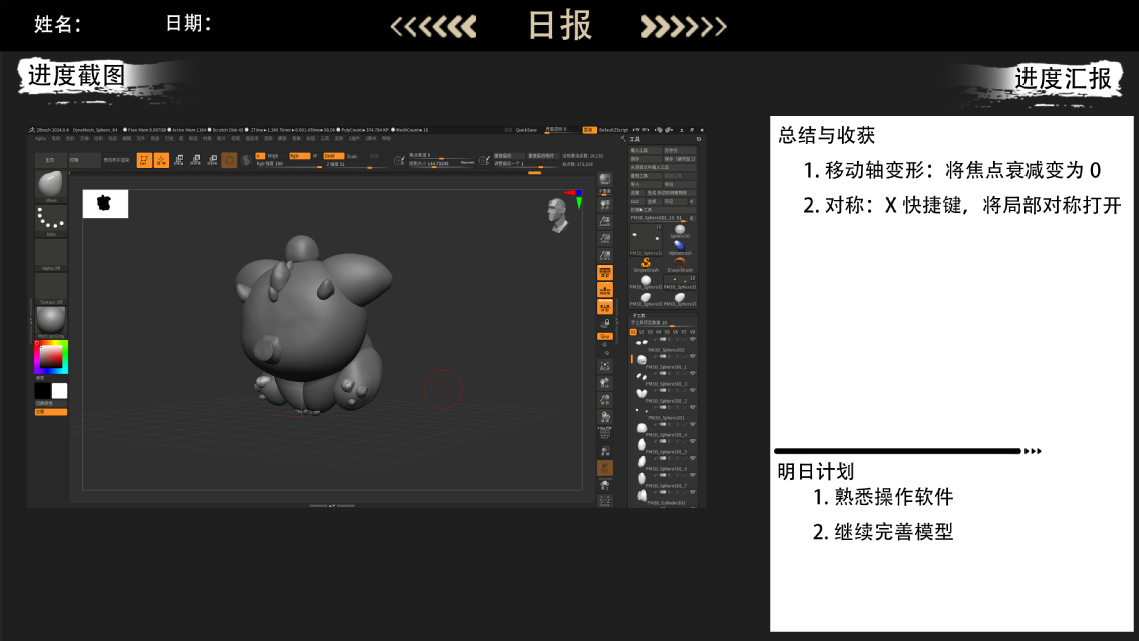
Task: Expand the 子工具 subtool panel header
Action: (x=639, y=315)
